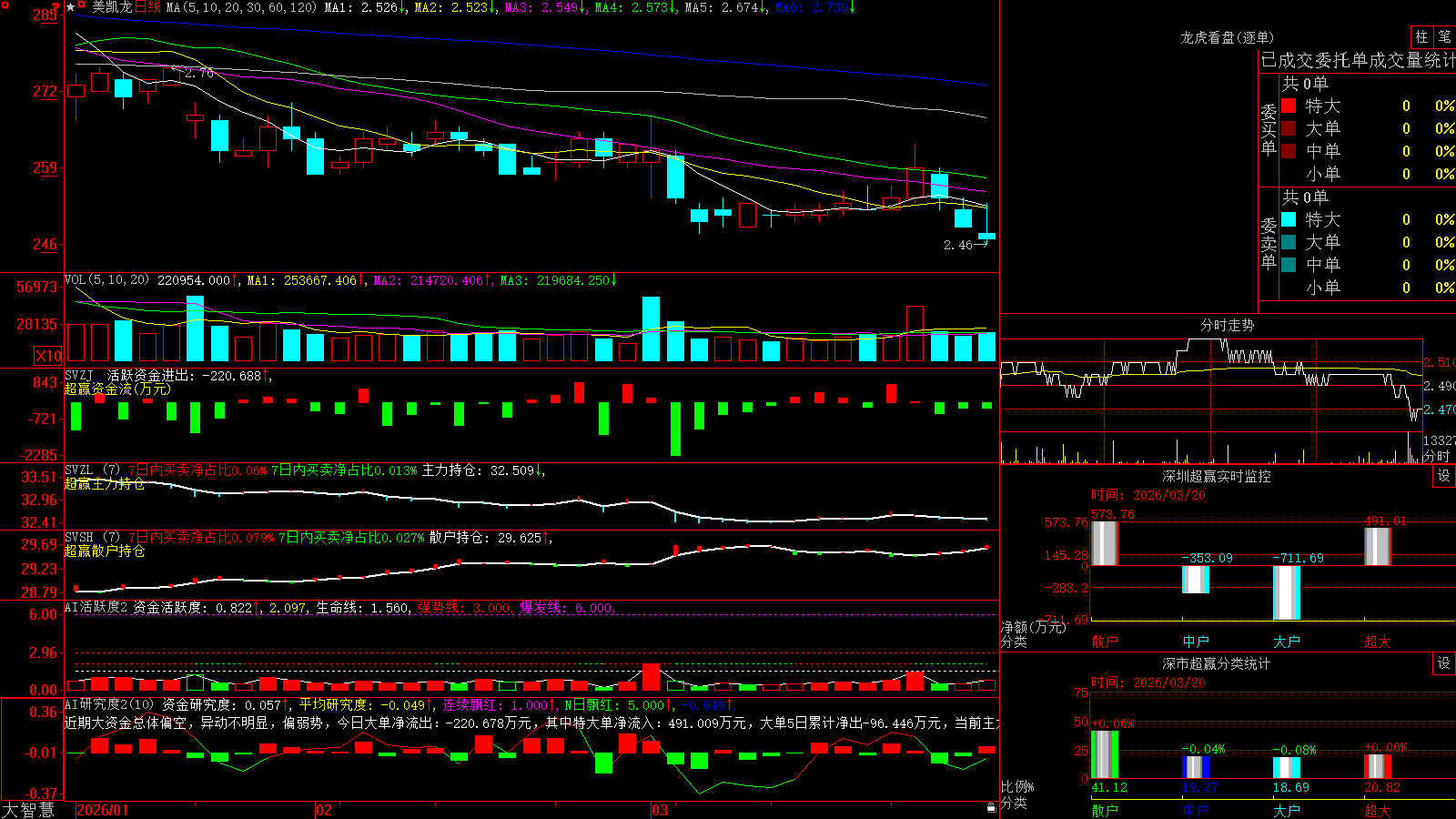Image resolution: width=1456 pixels, height=819 pixels.
Task: Click the 龙虎看盘(逐单) panel title
Action: 1227,37
